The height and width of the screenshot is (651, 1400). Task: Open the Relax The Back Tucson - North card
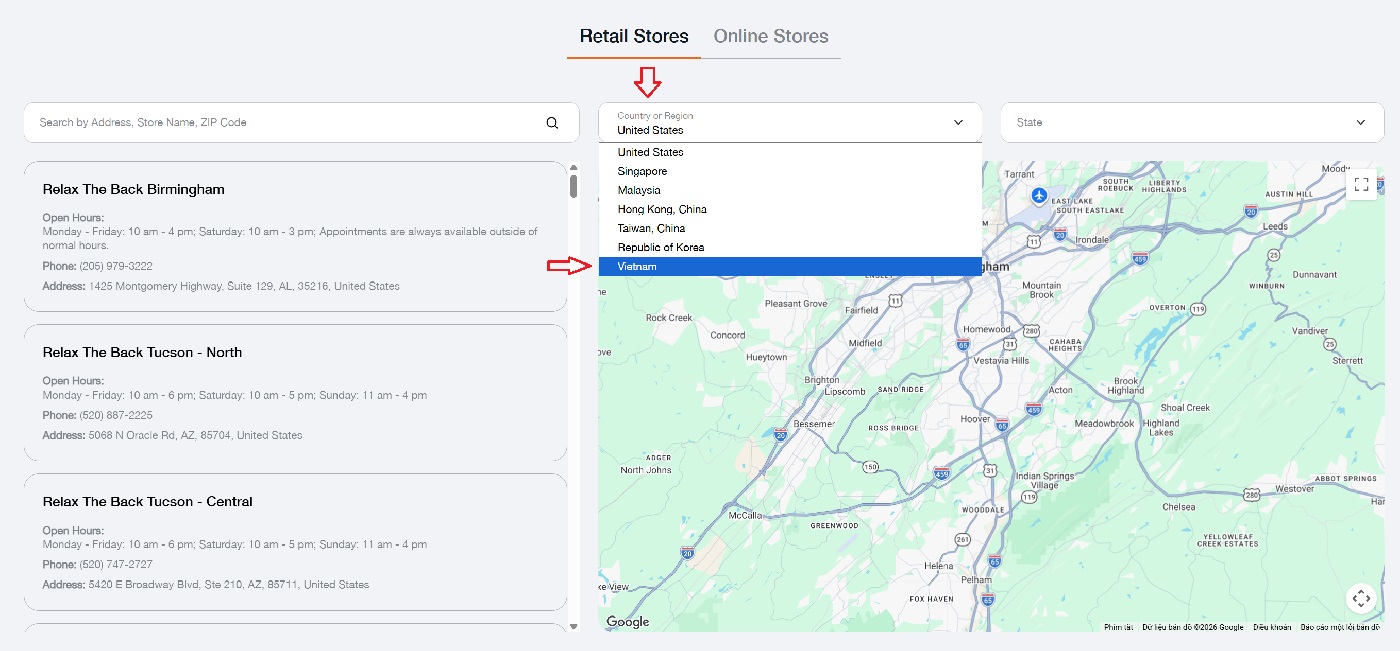click(x=295, y=393)
